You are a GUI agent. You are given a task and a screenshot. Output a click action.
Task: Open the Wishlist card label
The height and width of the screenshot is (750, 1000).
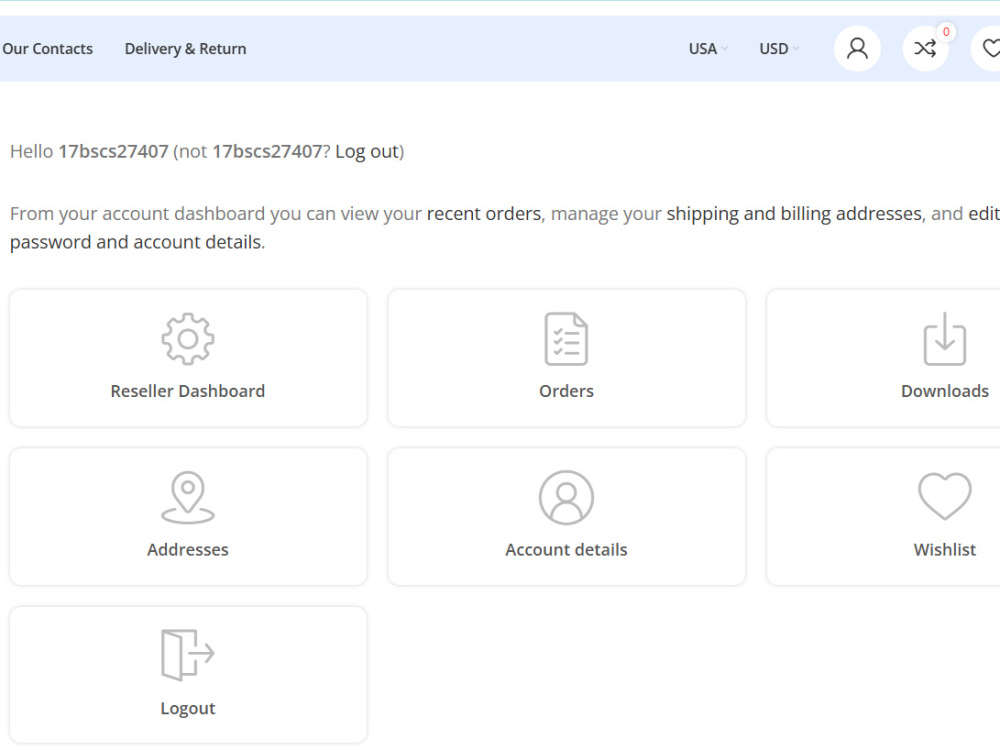tap(945, 550)
